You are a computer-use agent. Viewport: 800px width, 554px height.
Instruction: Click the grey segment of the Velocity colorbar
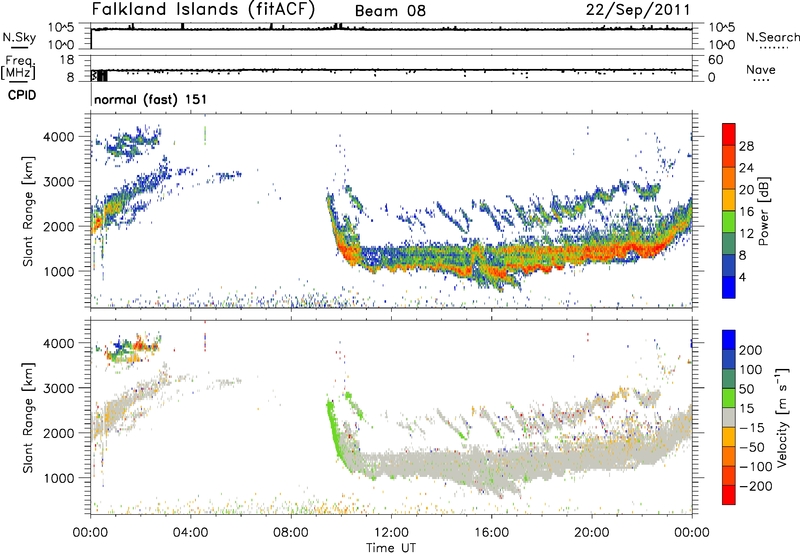[x=729, y=417]
